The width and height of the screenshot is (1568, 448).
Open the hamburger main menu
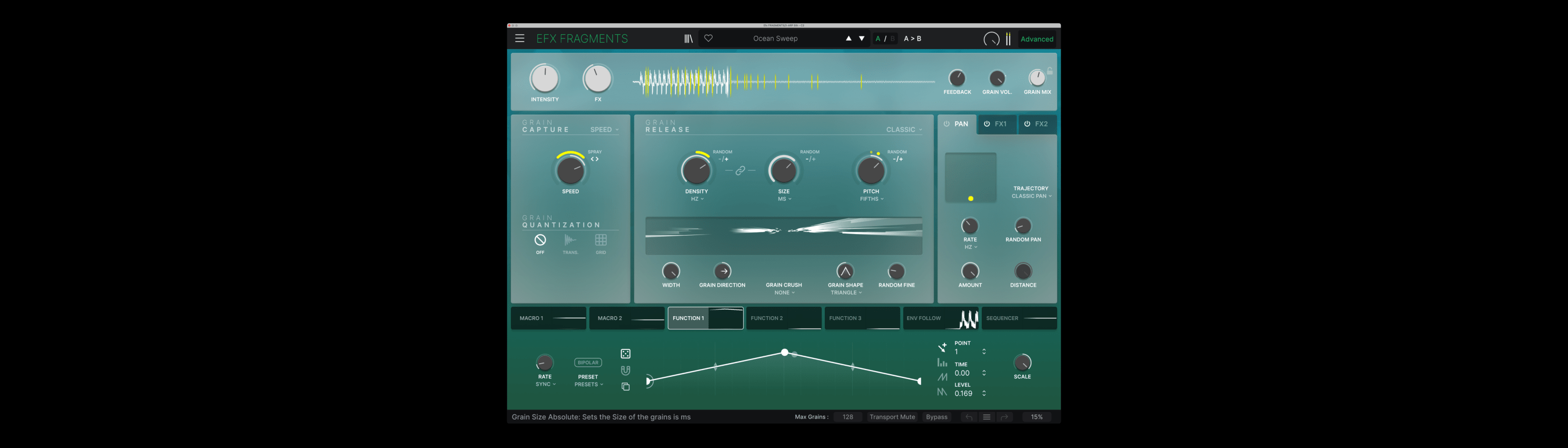point(519,38)
